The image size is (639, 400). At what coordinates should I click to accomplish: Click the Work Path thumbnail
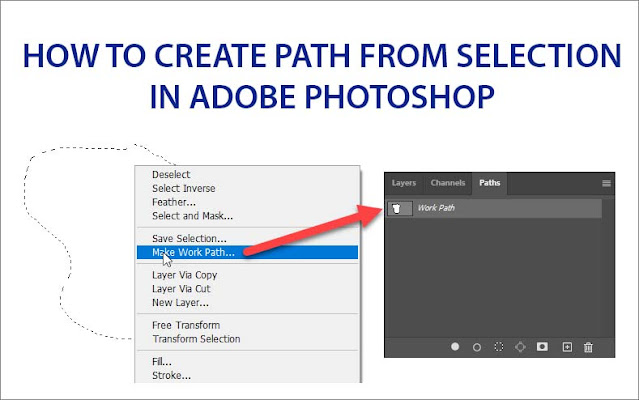click(x=399, y=209)
